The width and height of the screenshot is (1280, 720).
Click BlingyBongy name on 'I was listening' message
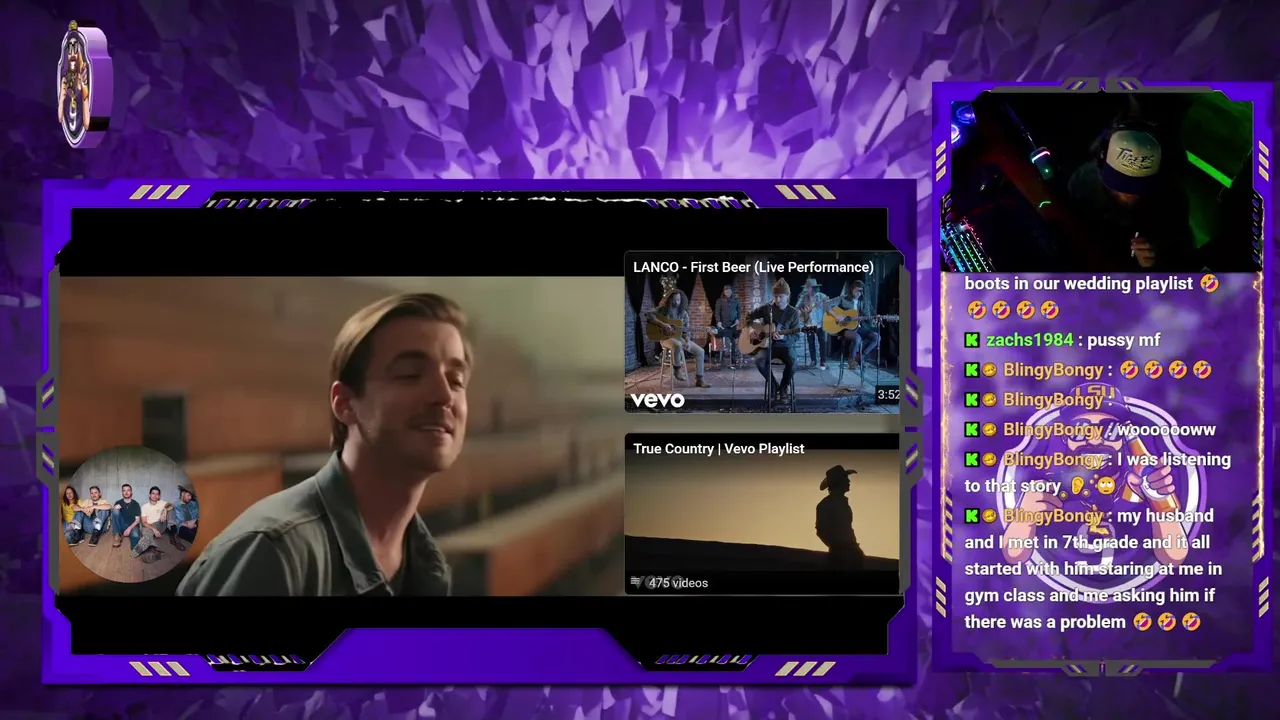[x=1053, y=460]
